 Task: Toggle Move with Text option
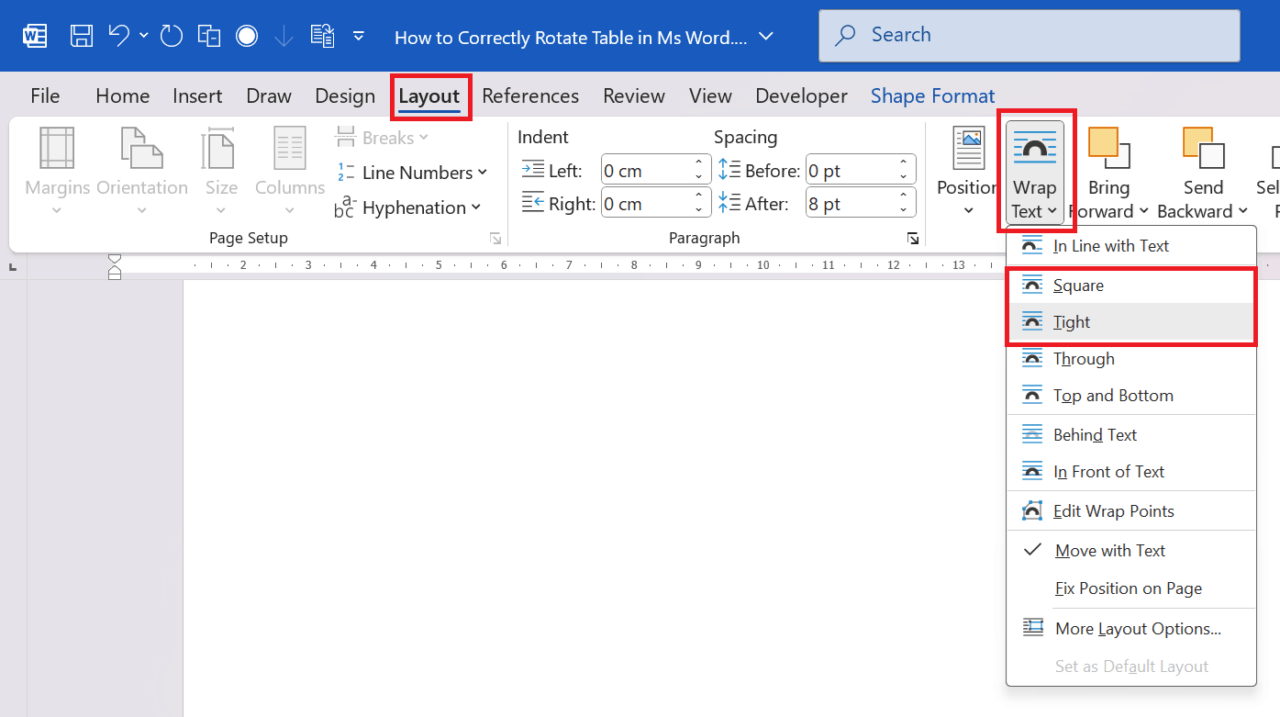[x=1110, y=550]
